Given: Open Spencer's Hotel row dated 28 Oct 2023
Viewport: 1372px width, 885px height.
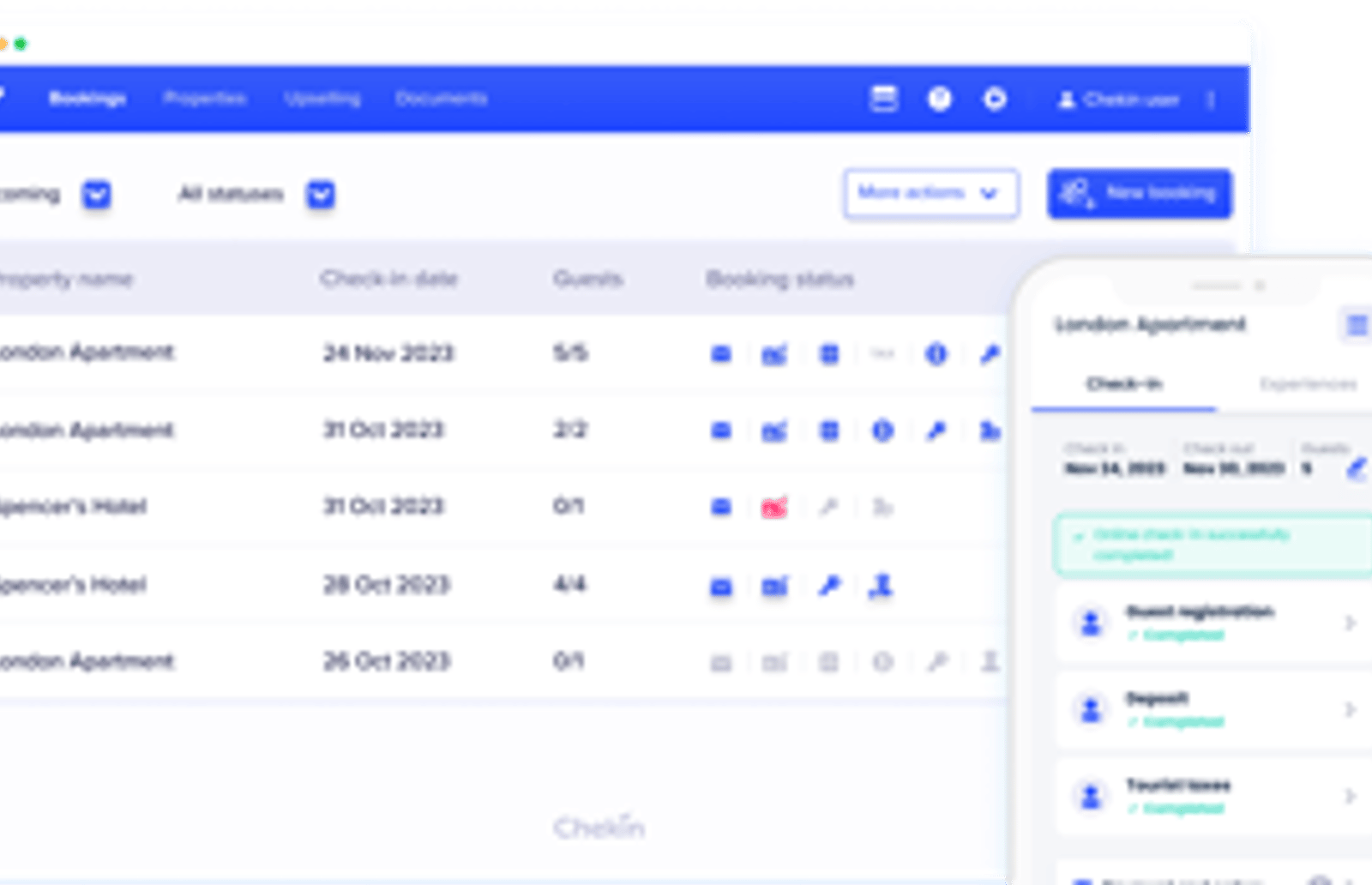Looking at the screenshot, I should 503,586.
